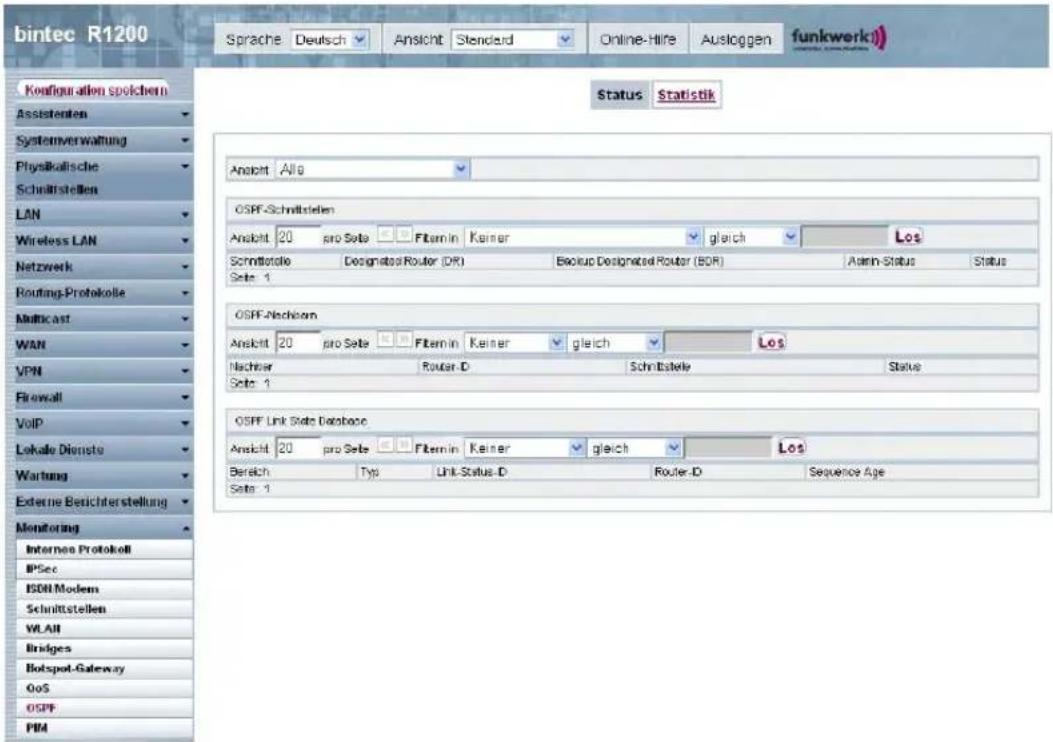The width and height of the screenshot is (1053, 742).
Task: Click per-page field in OSPF-Schnittstellen
Action: [x=298, y=237]
